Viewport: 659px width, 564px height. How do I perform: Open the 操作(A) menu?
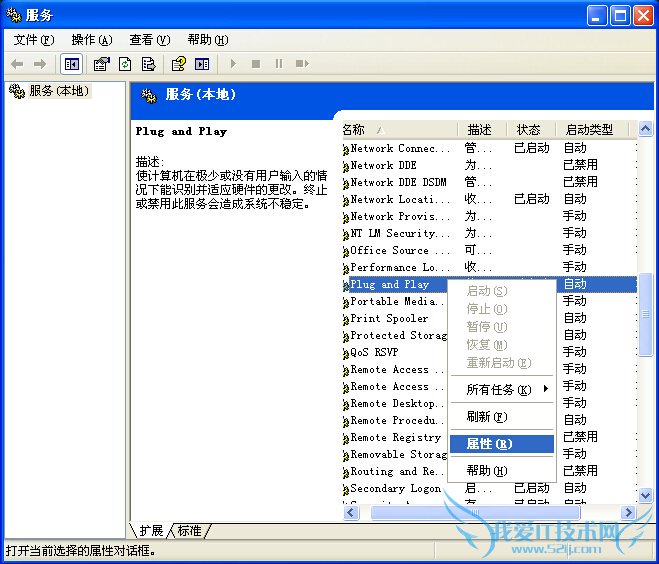tap(92, 40)
